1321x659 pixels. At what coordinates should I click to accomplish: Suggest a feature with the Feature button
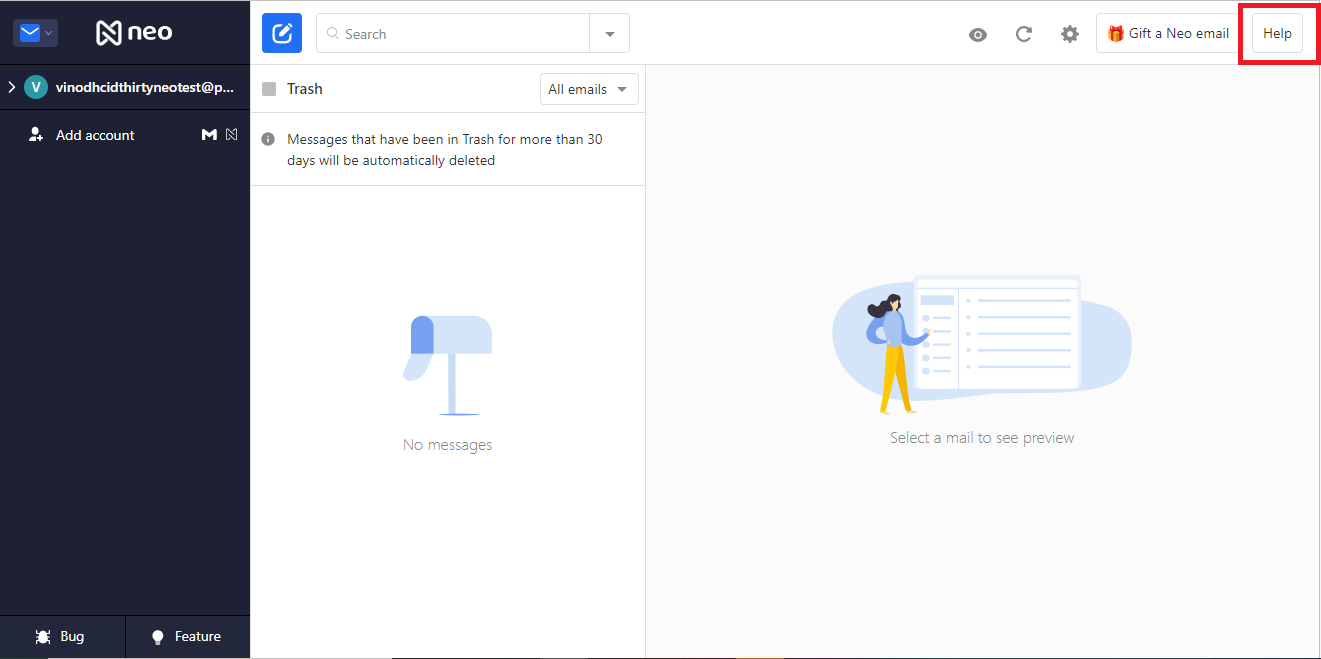click(187, 636)
